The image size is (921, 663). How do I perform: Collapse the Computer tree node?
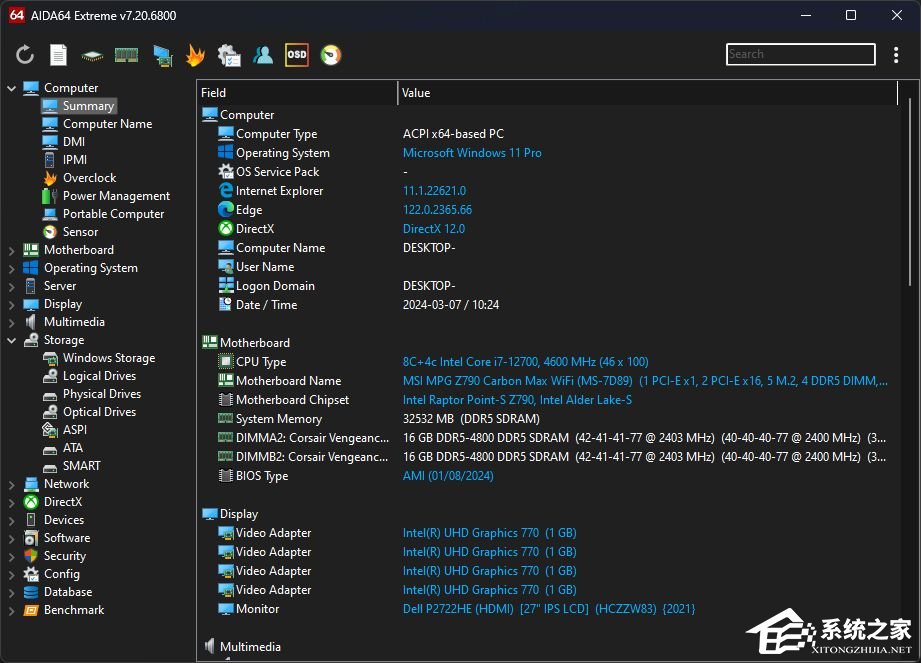11,88
